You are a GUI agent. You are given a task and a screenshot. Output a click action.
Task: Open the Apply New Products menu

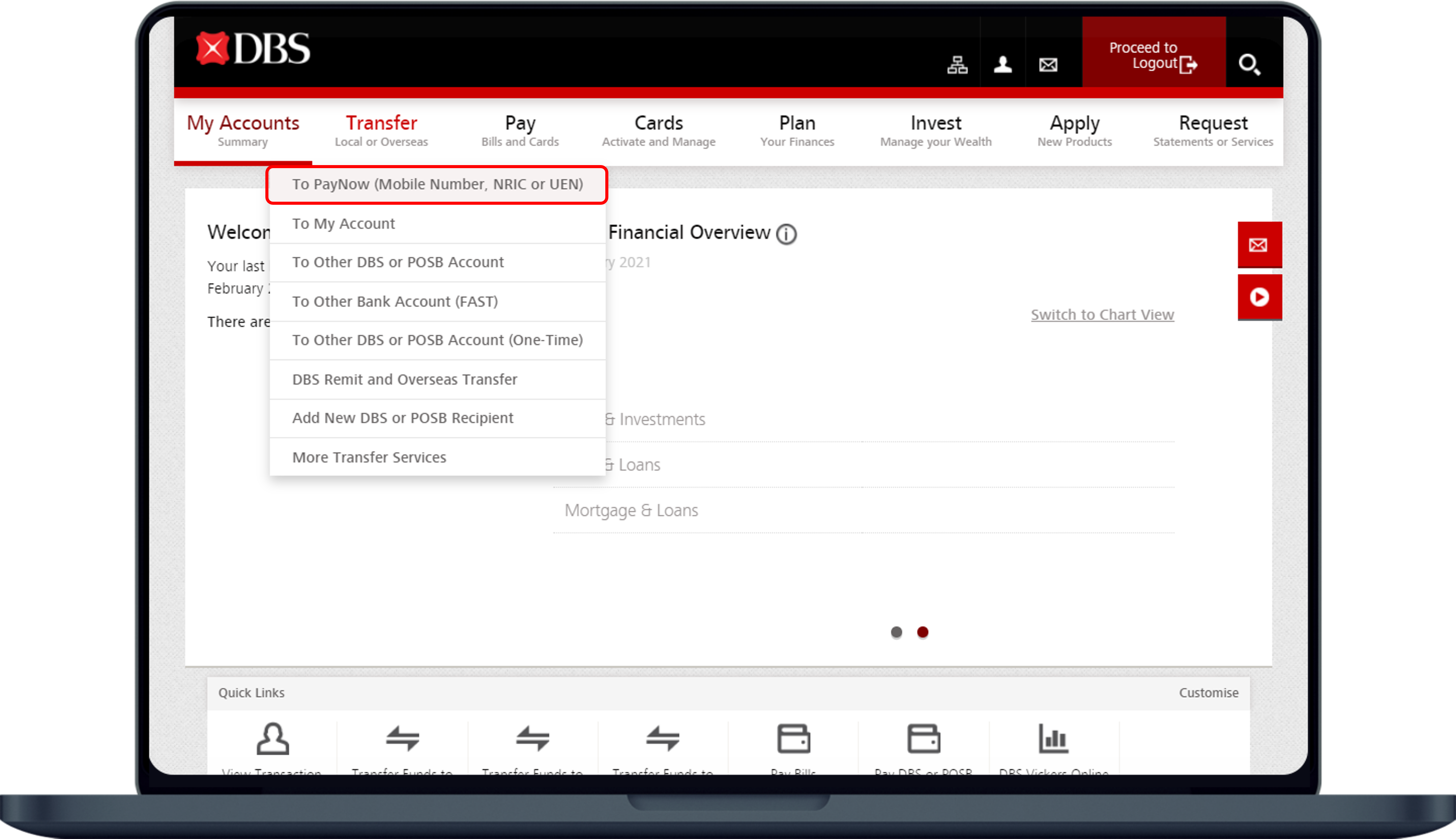point(1075,132)
